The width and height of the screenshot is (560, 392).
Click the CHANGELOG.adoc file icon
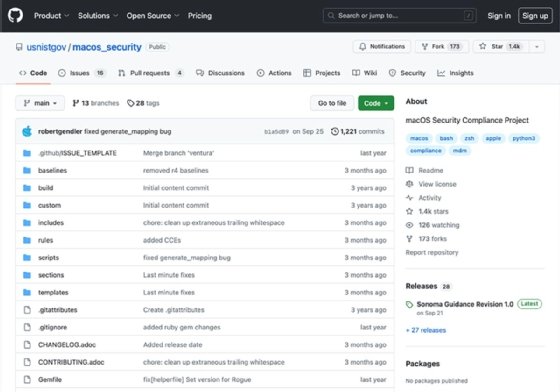(27, 345)
